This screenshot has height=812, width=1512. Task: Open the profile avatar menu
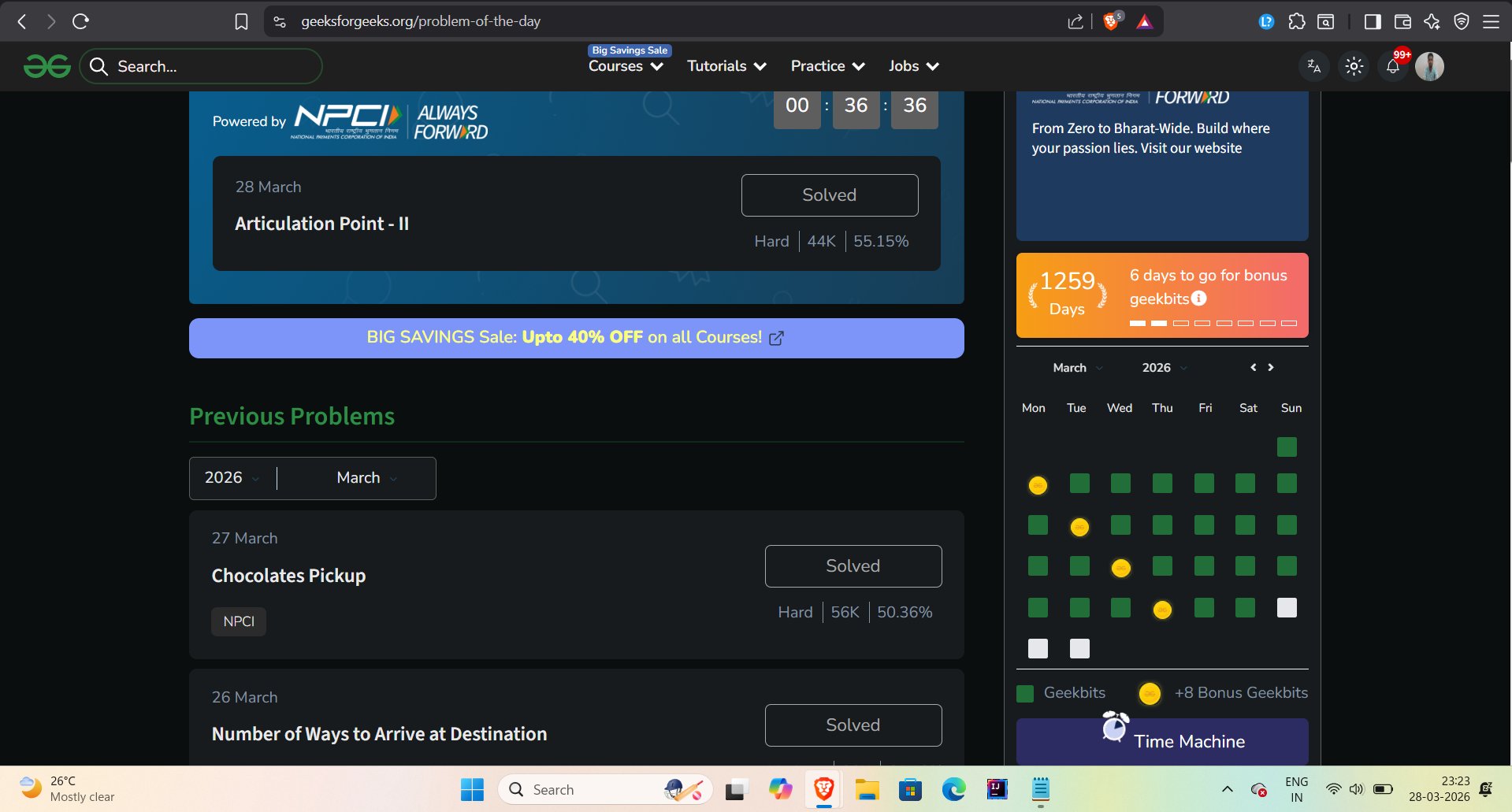[1429, 66]
